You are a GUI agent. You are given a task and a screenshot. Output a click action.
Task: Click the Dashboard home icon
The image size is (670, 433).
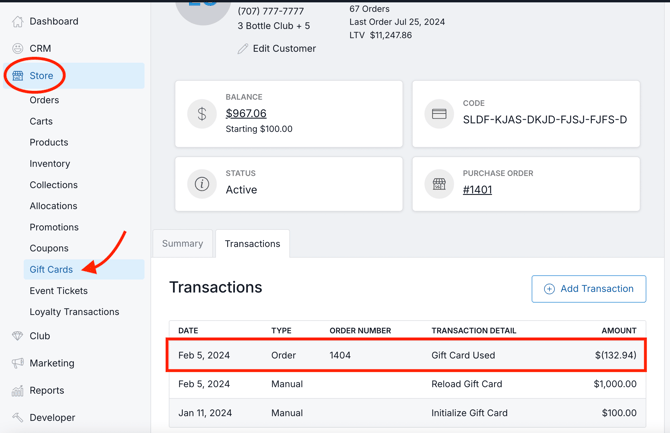[18, 21]
